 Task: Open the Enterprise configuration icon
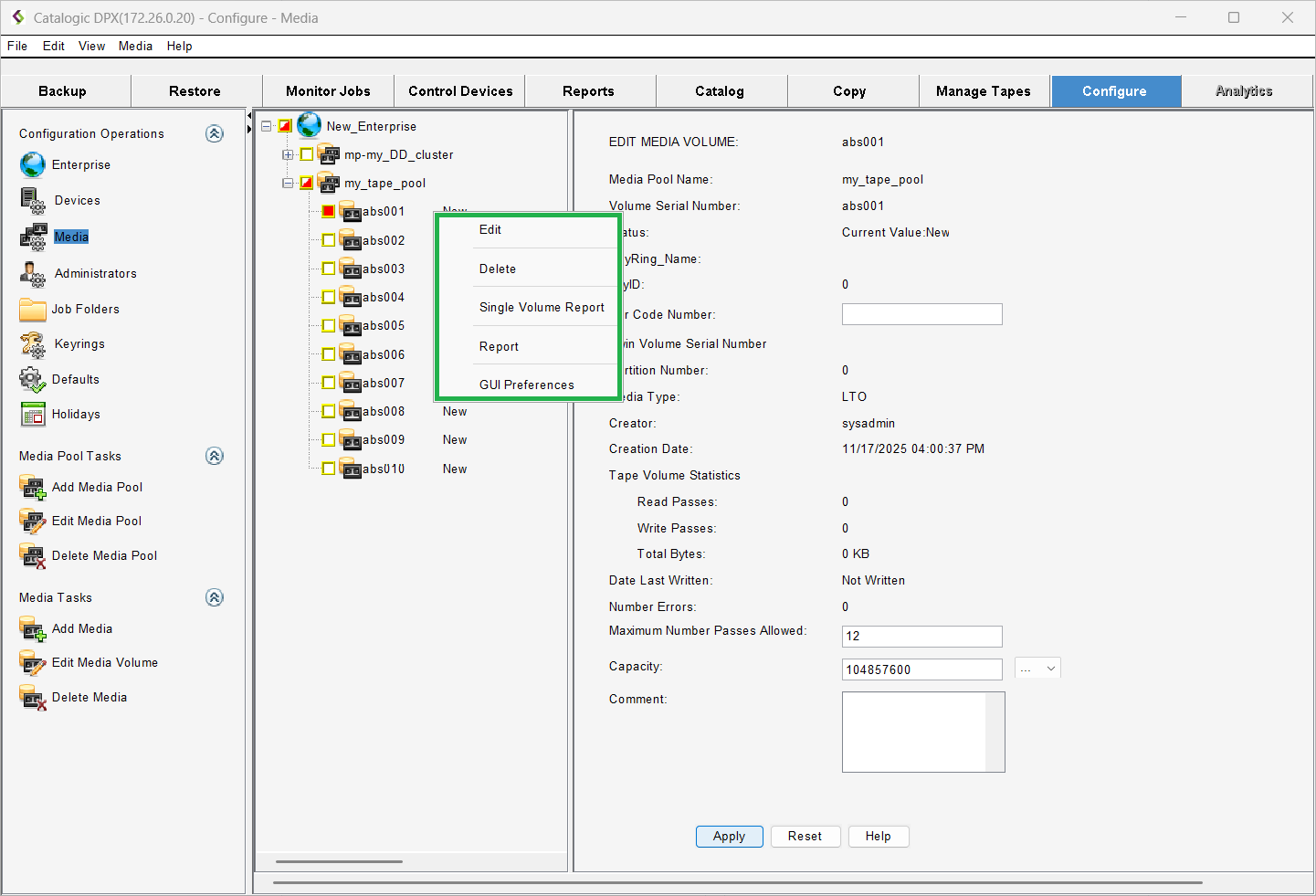32,164
